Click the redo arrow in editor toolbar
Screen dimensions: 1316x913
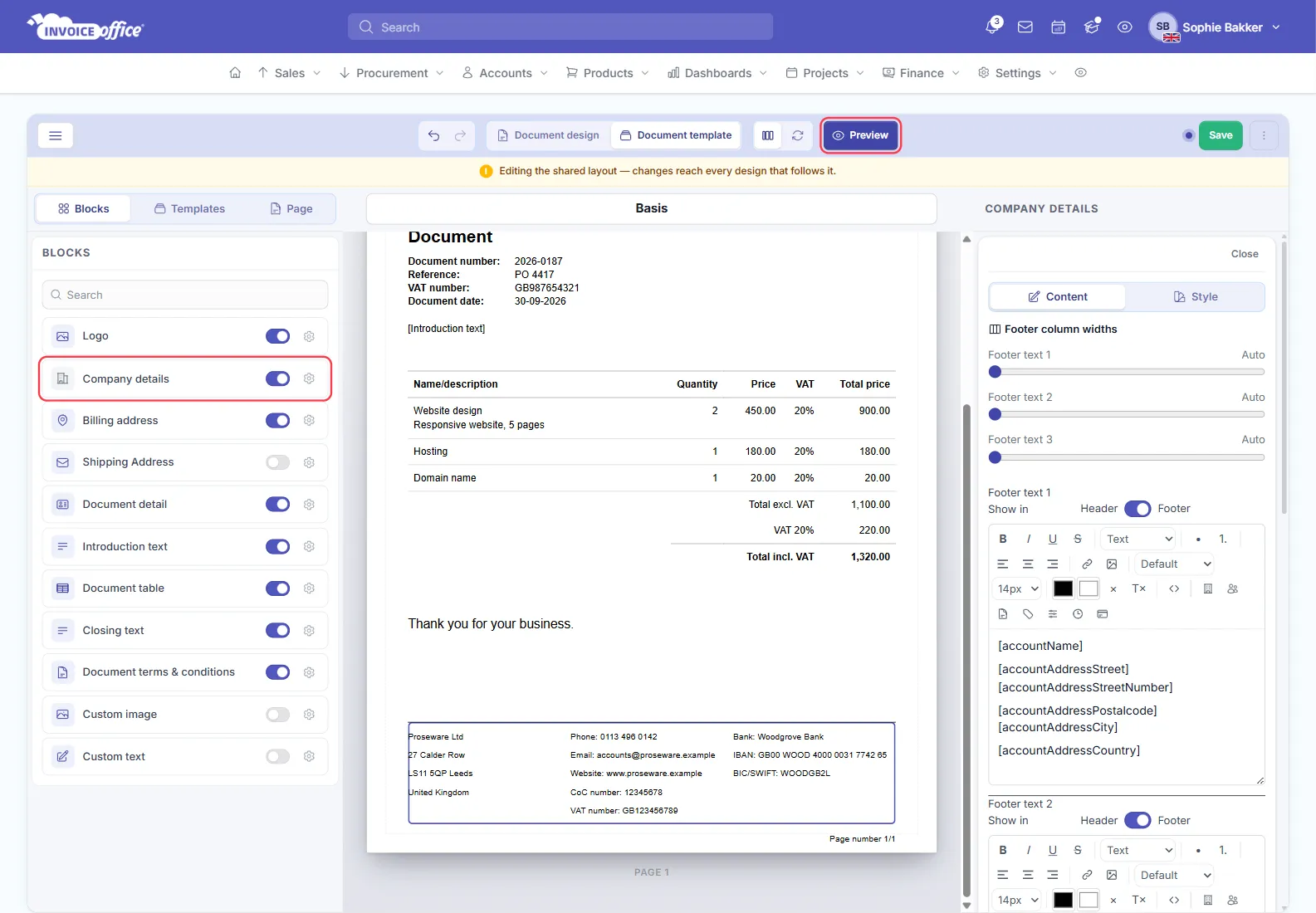coord(460,135)
